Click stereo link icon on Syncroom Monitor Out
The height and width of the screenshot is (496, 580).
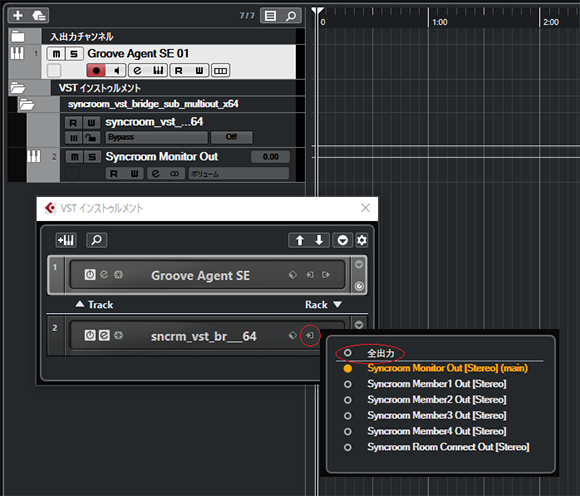pyautogui.click(x=175, y=173)
